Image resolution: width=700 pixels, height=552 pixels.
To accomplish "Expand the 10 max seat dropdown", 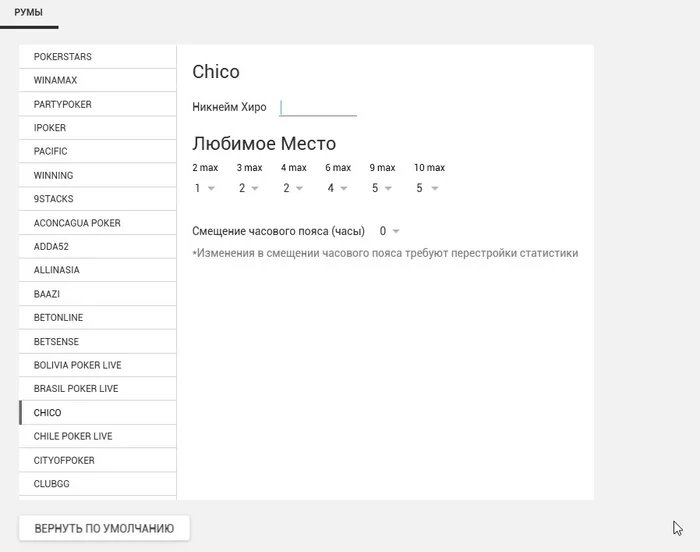I will point(427,188).
